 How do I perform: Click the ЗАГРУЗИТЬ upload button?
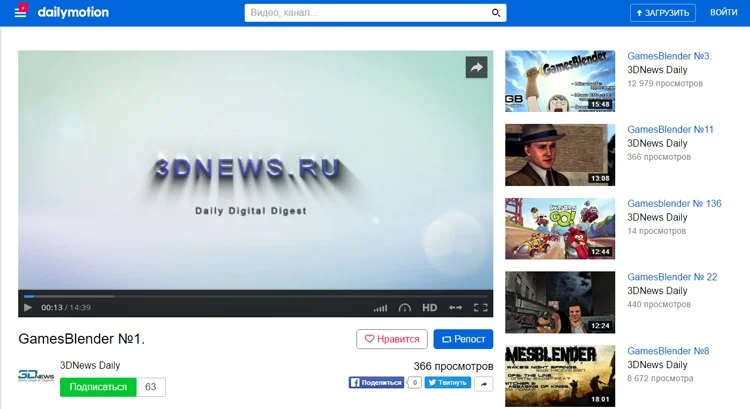click(x=662, y=13)
